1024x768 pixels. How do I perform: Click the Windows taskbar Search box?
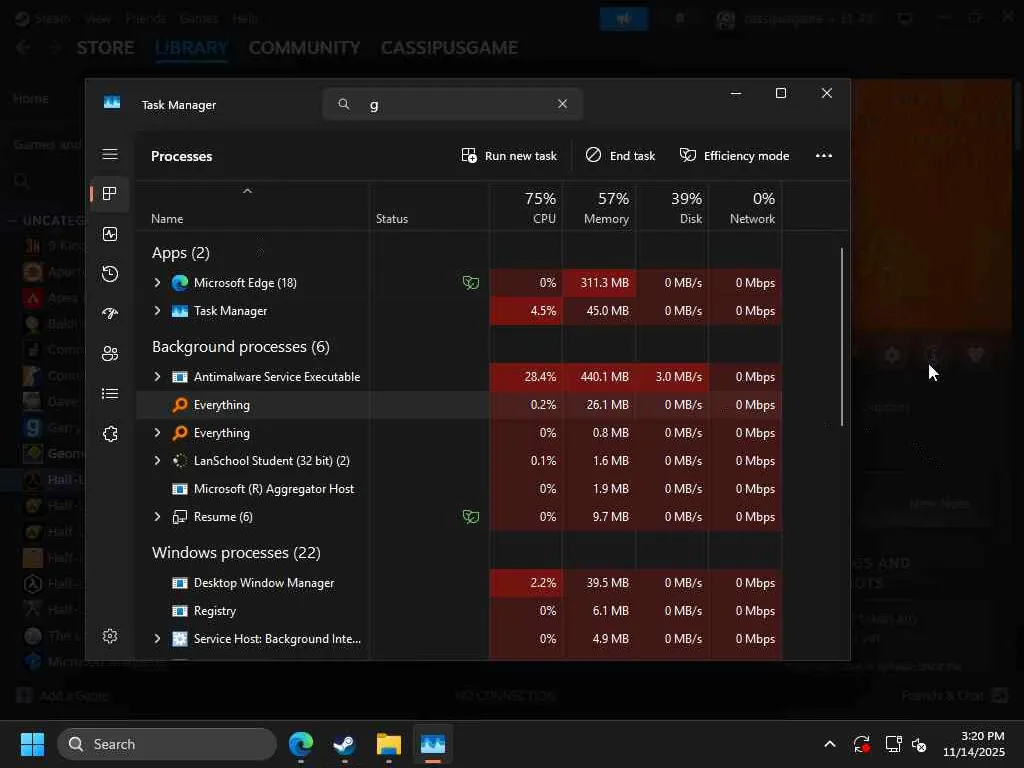point(167,744)
